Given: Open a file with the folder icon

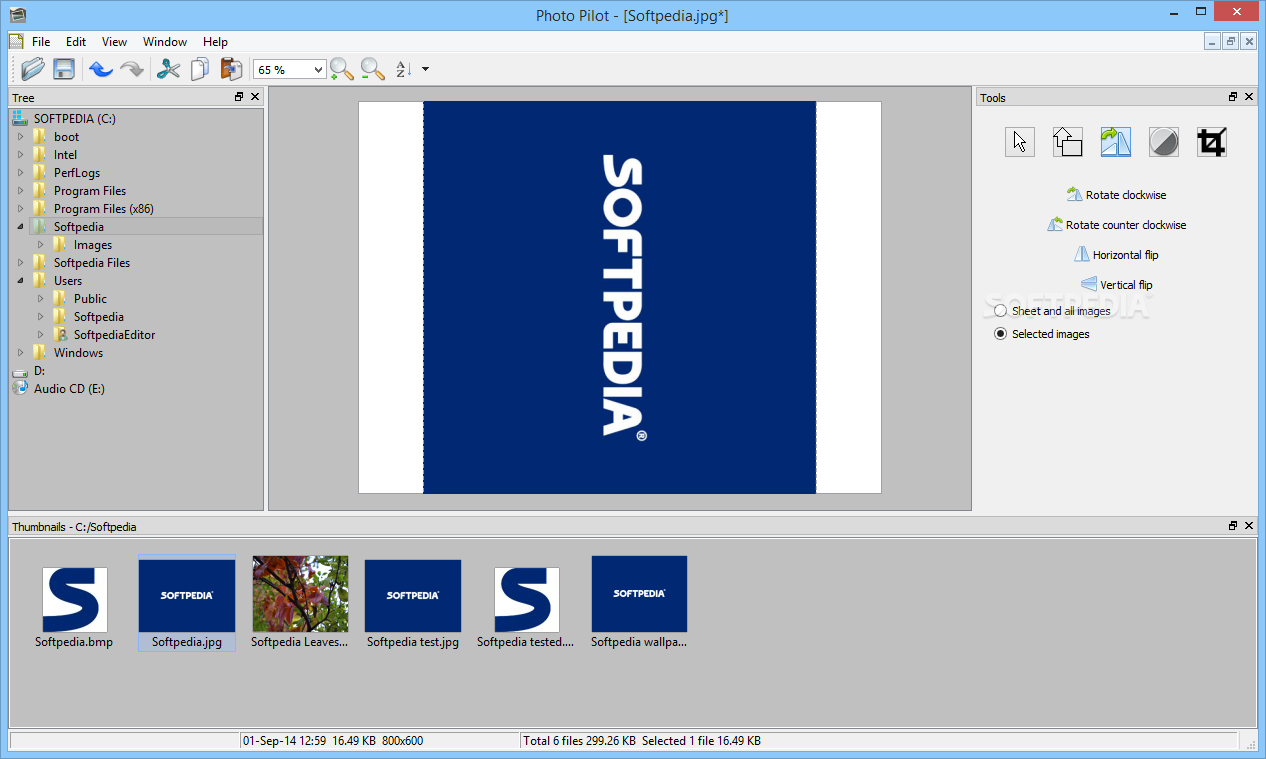Looking at the screenshot, I should coord(33,69).
